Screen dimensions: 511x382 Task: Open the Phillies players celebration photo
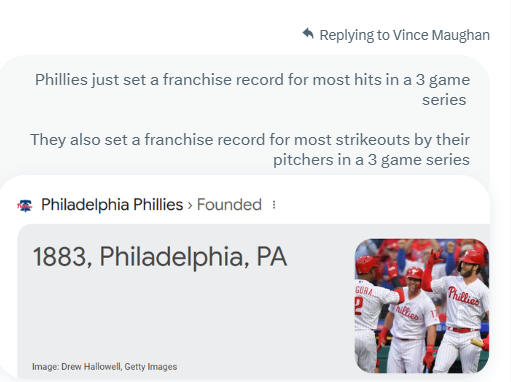422,306
